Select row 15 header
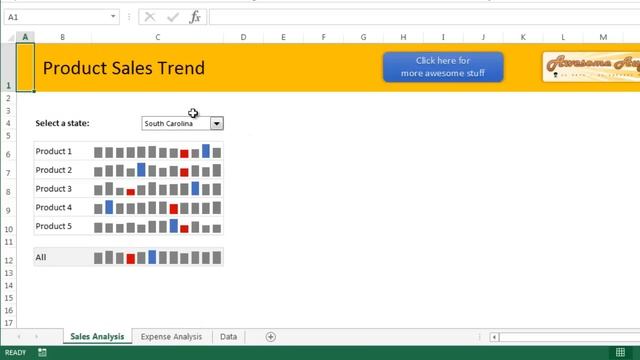The width and height of the screenshot is (640, 360). (x=8, y=298)
